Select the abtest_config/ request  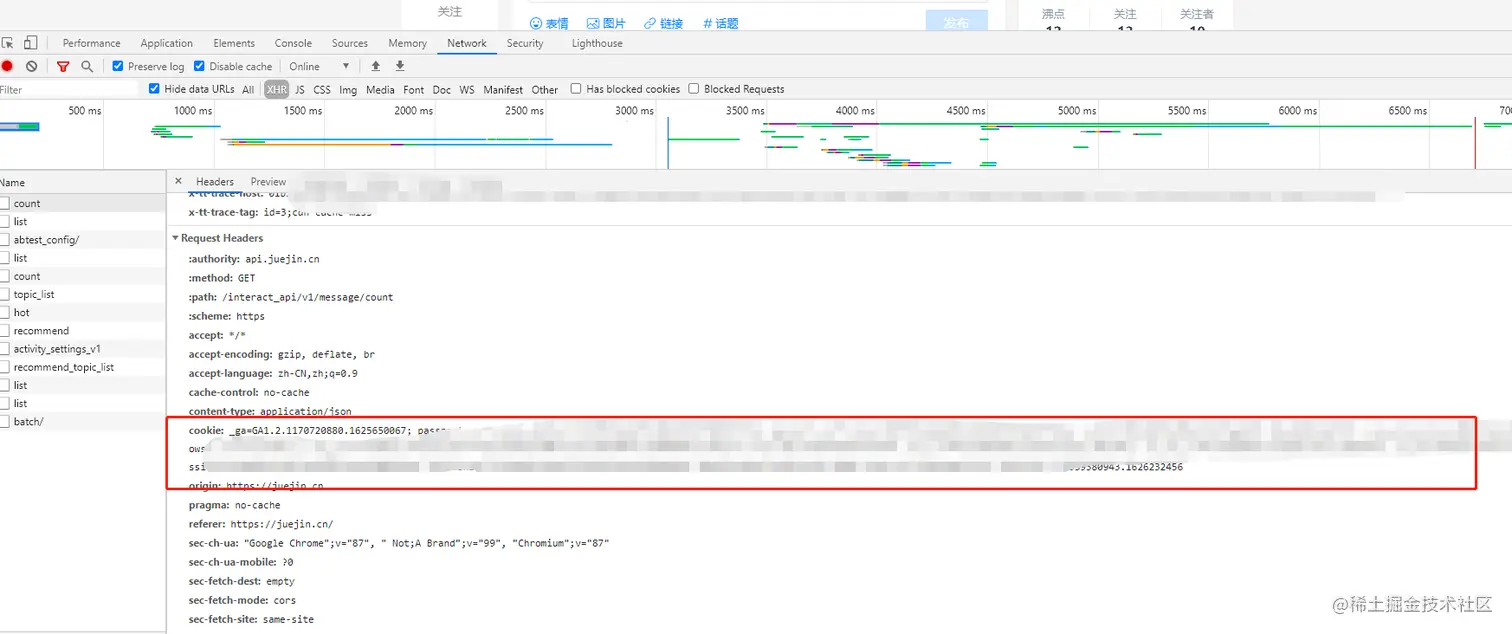(83, 240)
